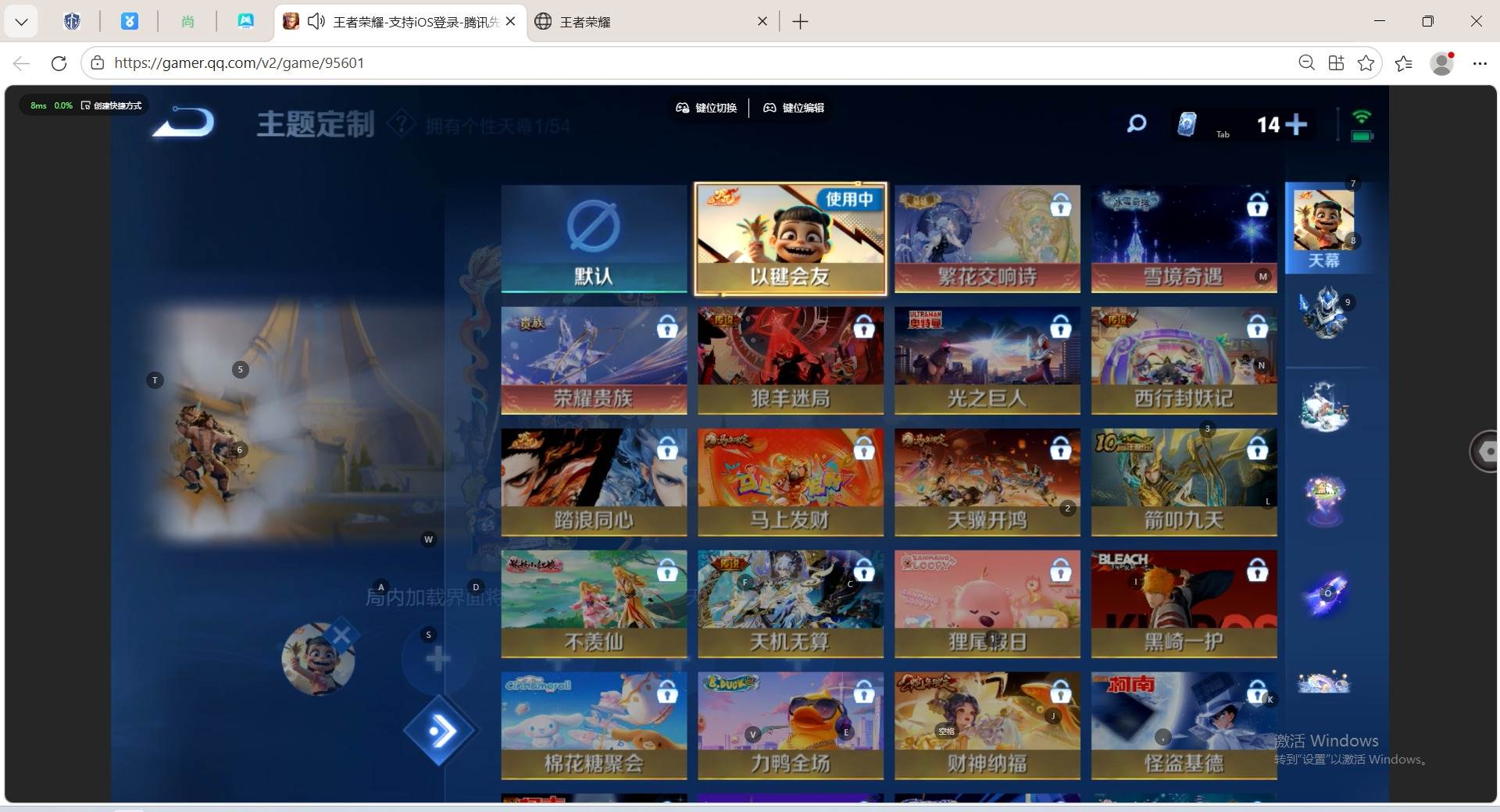Image resolution: width=1500 pixels, height=812 pixels.
Task: Add a theme using the plus slot
Action: point(437,660)
